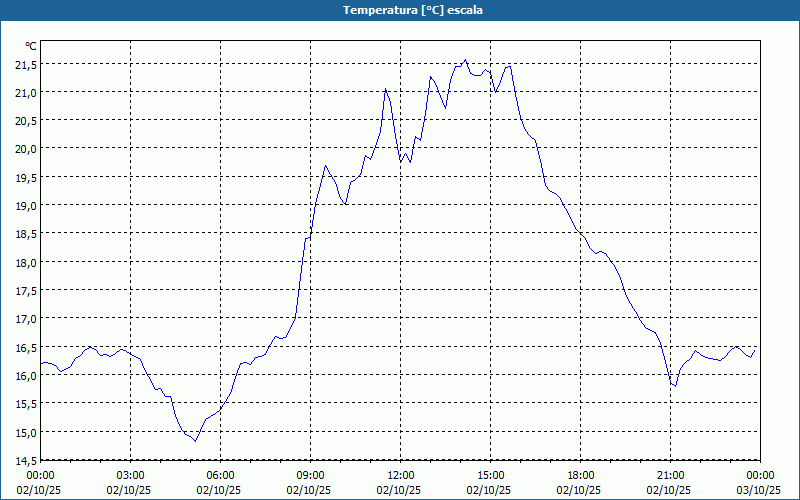This screenshot has width=800, height=500.
Task: Select the 21:00 time axis label
Action: click(671, 475)
